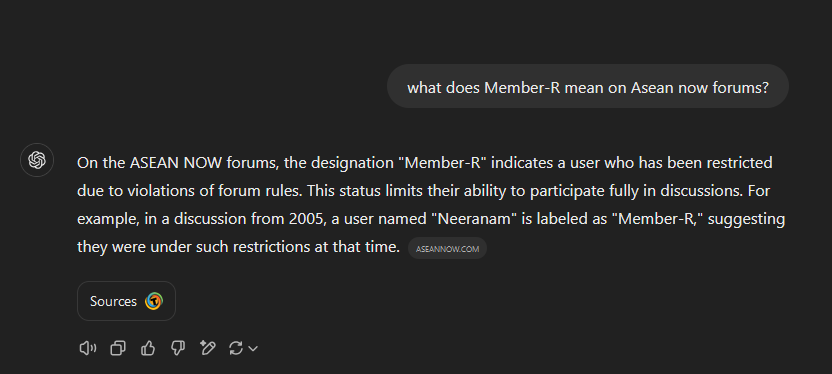
Task: Open the edit in canvas pencil icon
Action: click(207, 348)
